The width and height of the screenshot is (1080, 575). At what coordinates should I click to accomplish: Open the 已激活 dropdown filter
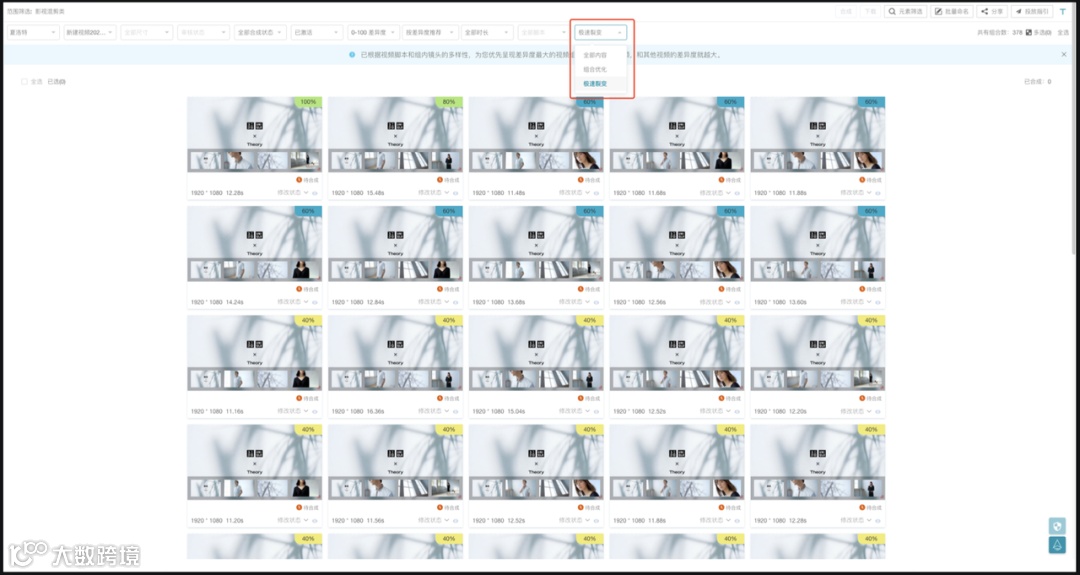click(317, 32)
